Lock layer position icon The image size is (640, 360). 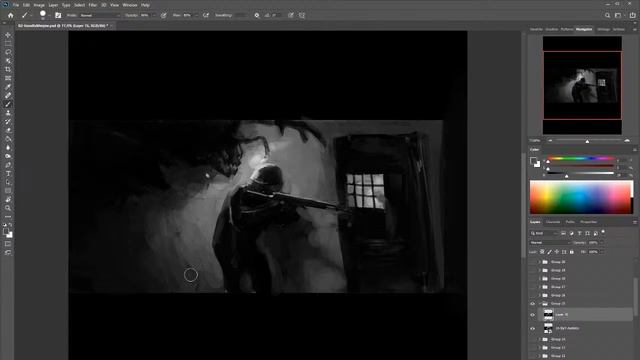[557, 252]
